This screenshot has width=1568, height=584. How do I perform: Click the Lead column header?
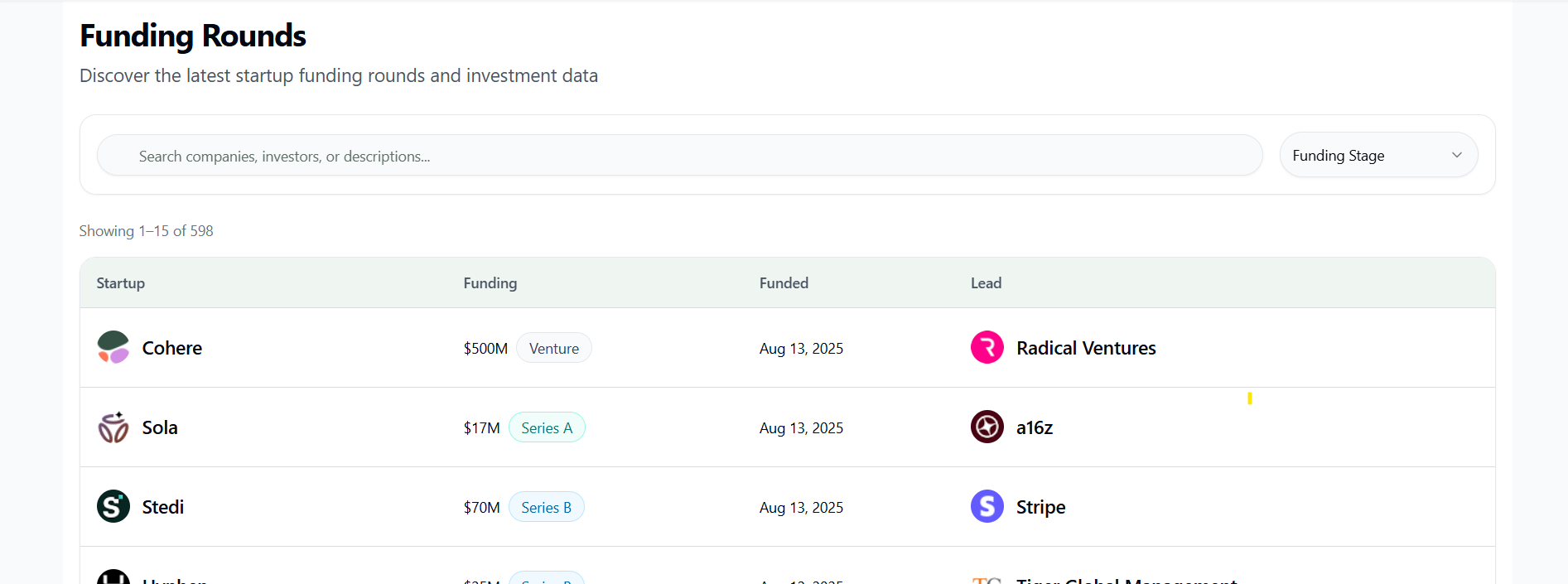coord(986,283)
